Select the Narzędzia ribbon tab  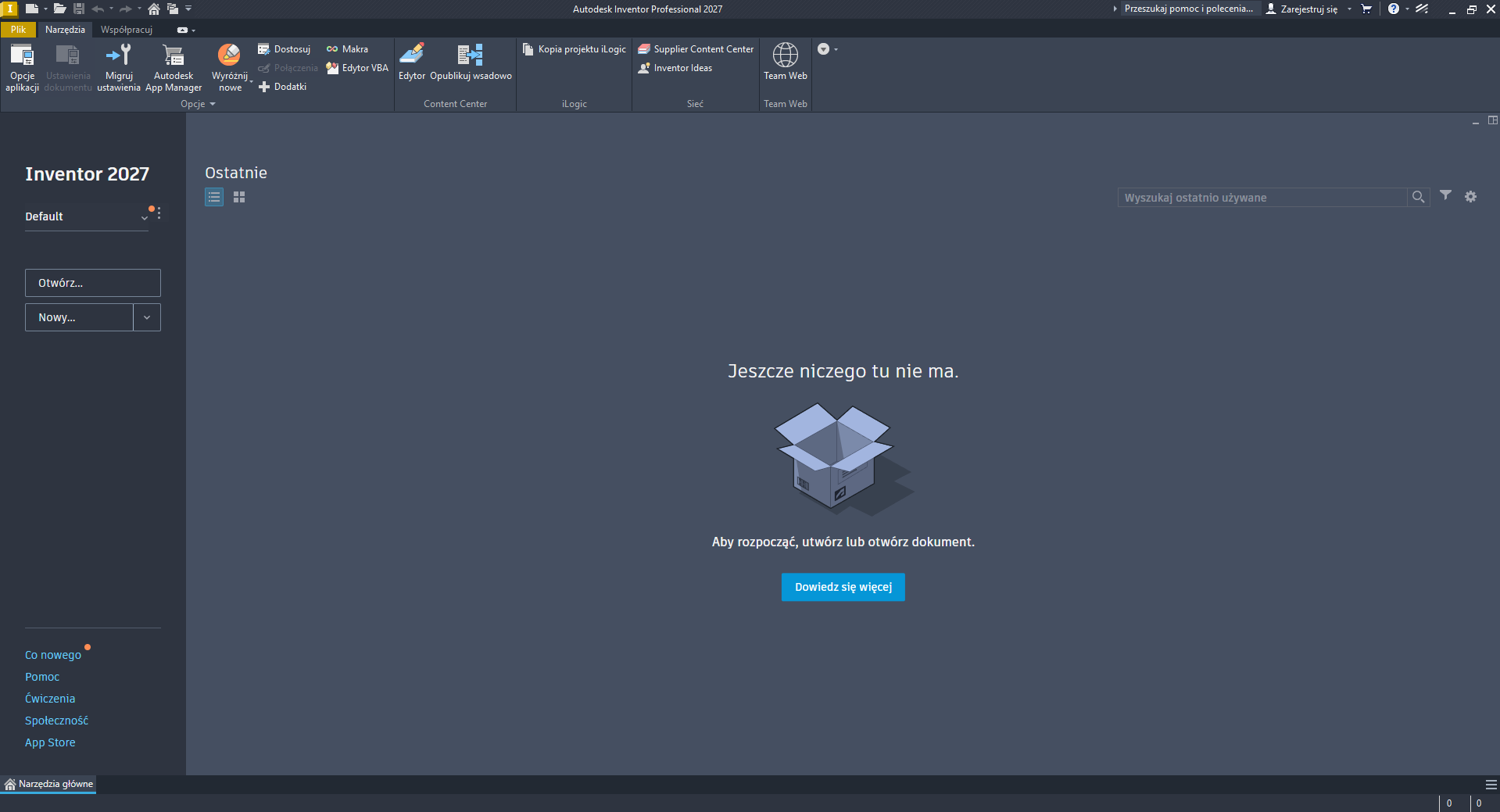[x=65, y=30]
